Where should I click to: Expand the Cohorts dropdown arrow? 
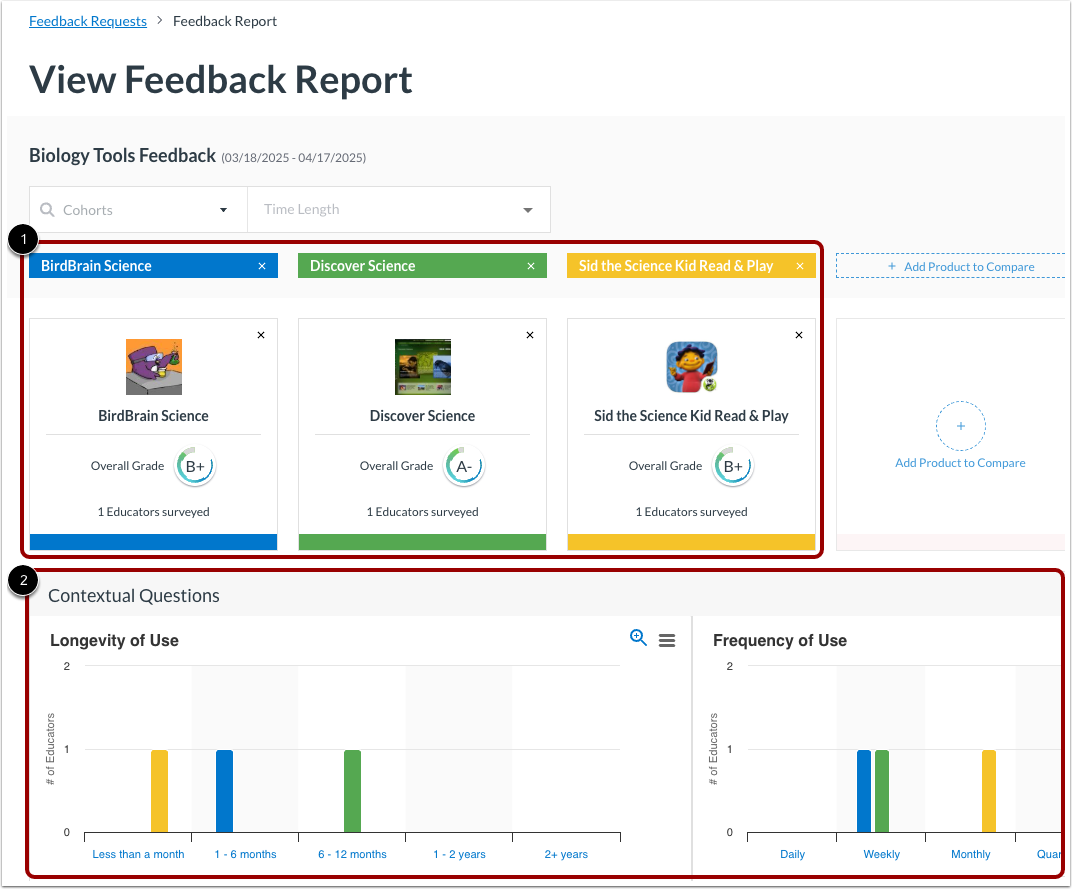[223, 210]
